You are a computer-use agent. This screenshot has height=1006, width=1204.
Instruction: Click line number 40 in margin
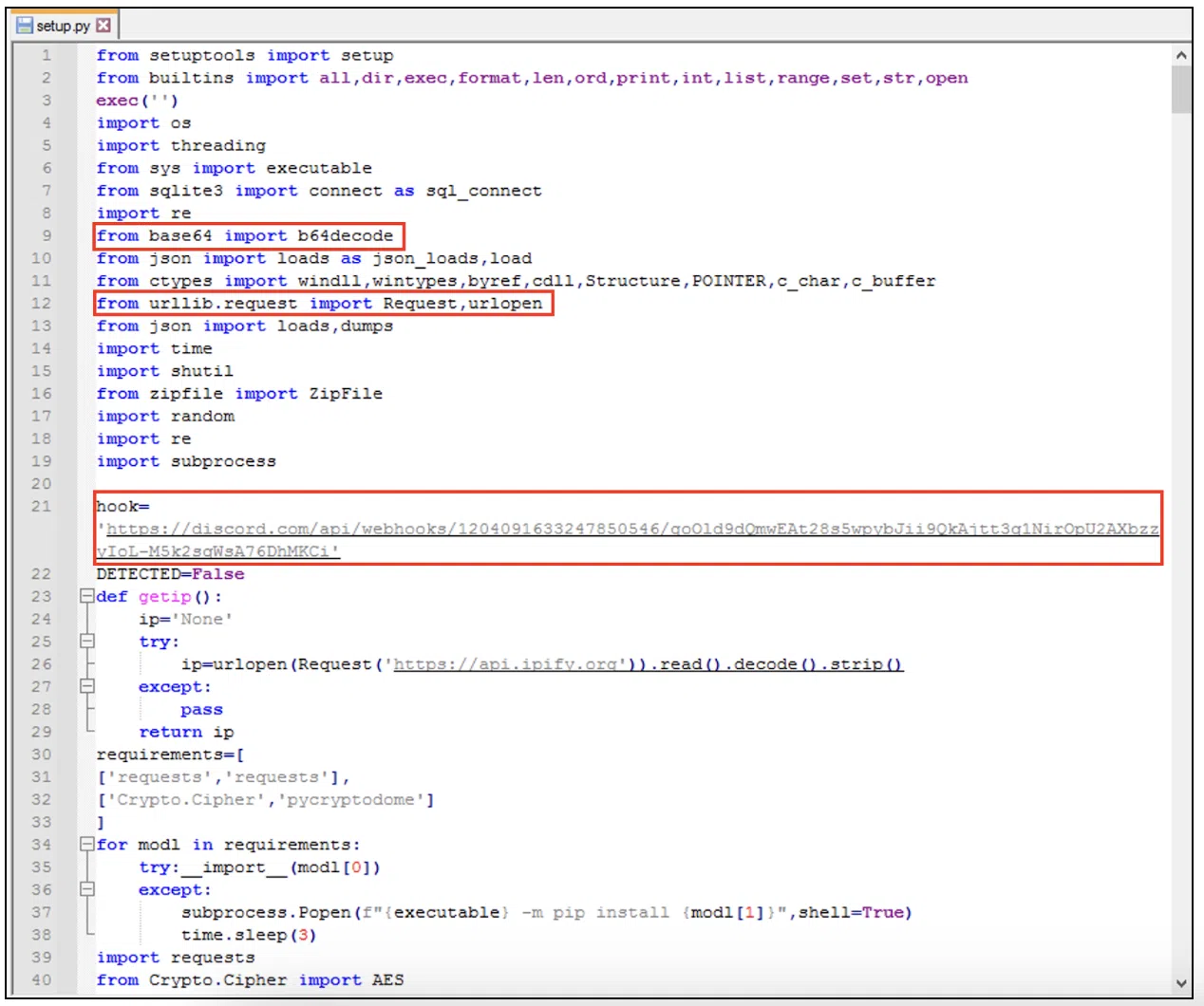click(42, 979)
